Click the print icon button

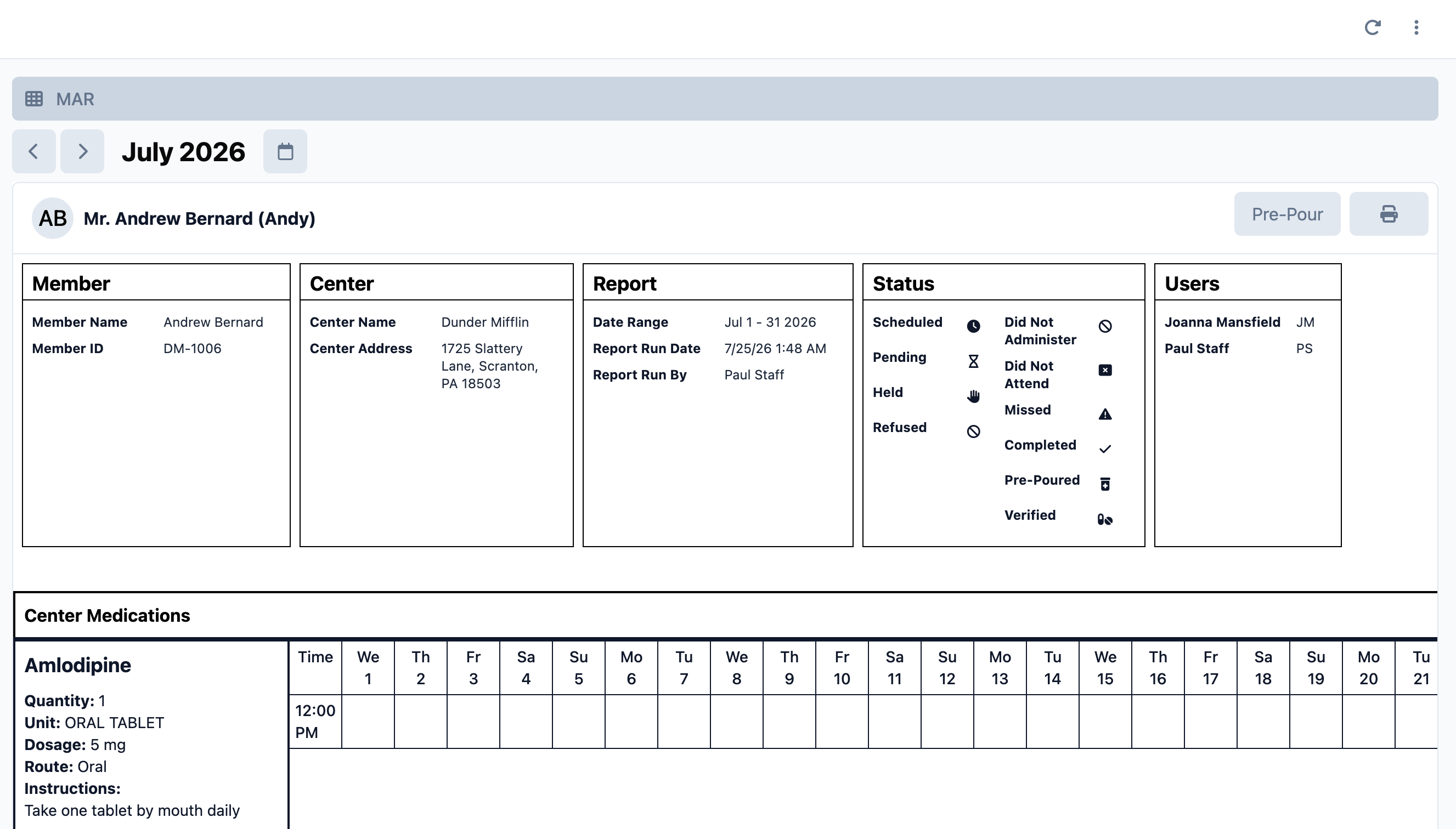point(1389,214)
